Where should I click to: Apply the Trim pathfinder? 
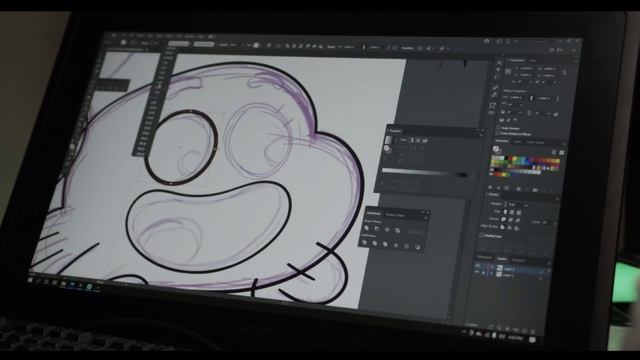(x=374, y=243)
